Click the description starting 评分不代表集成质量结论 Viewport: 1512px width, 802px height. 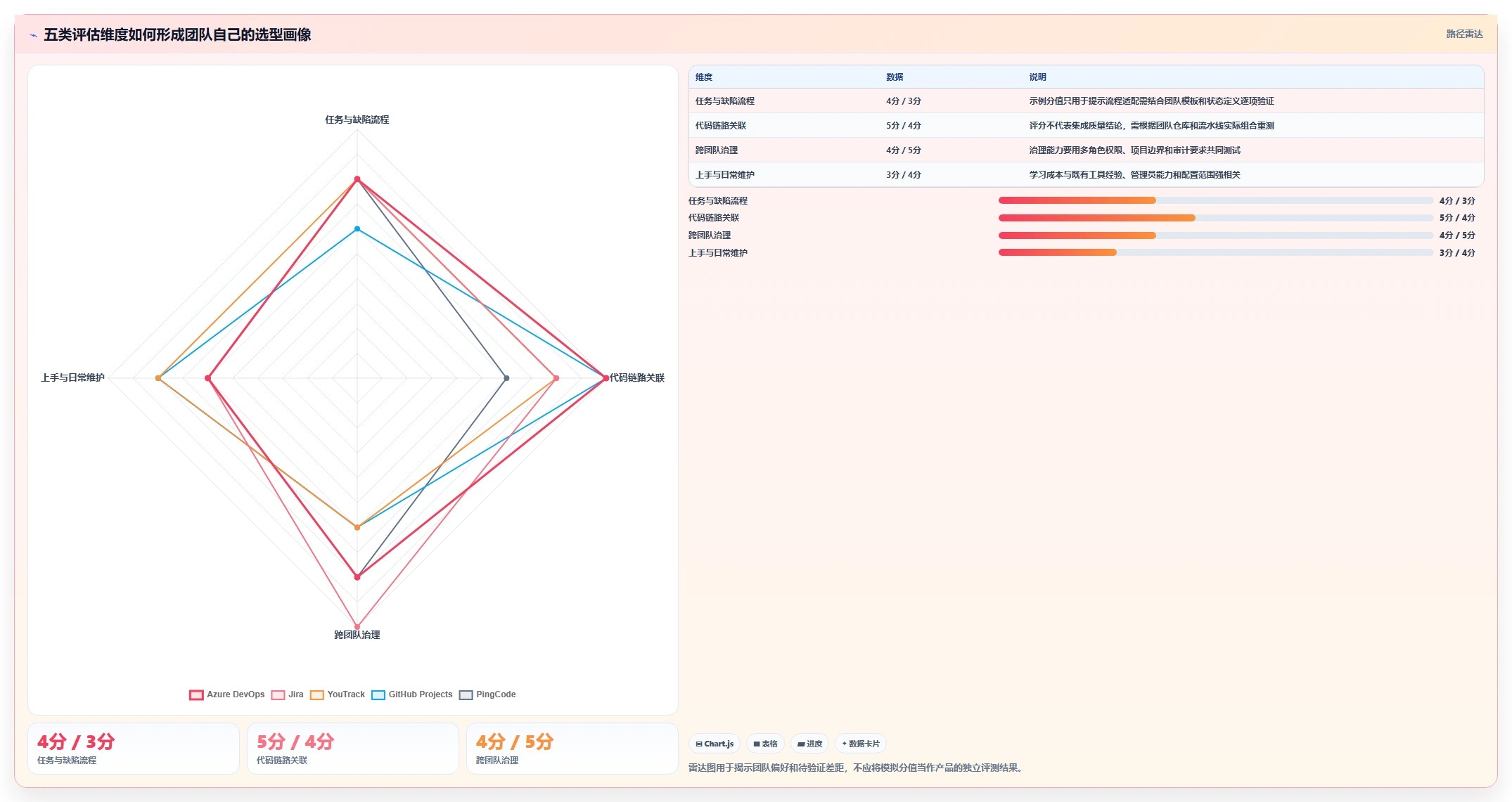(1151, 126)
